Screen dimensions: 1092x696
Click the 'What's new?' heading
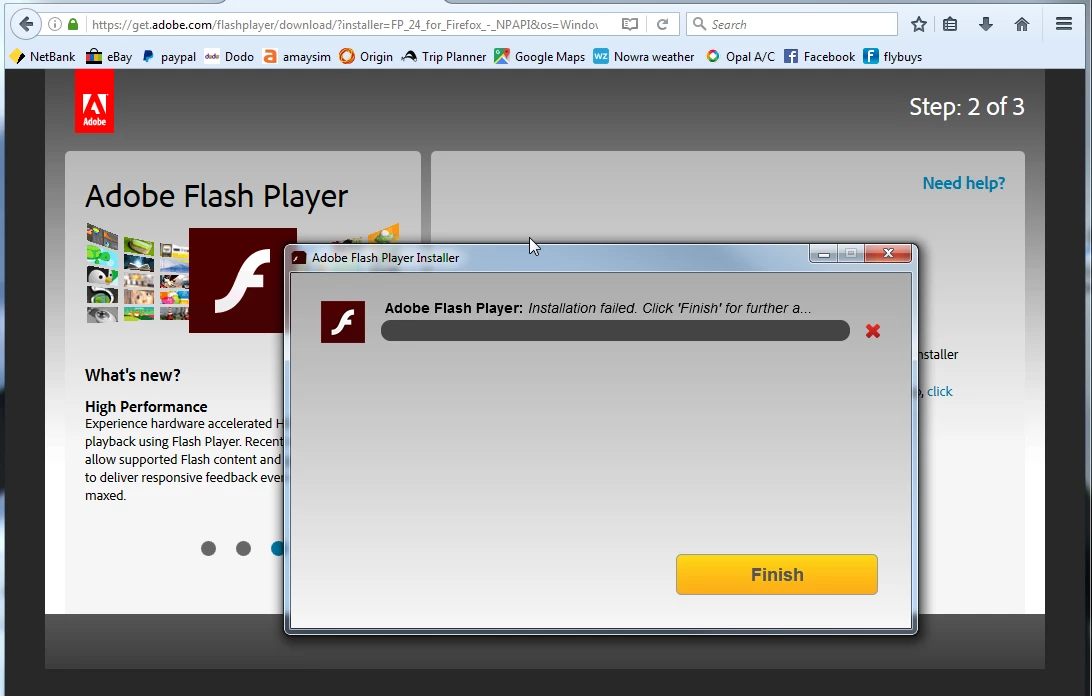[x=132, y=376]
